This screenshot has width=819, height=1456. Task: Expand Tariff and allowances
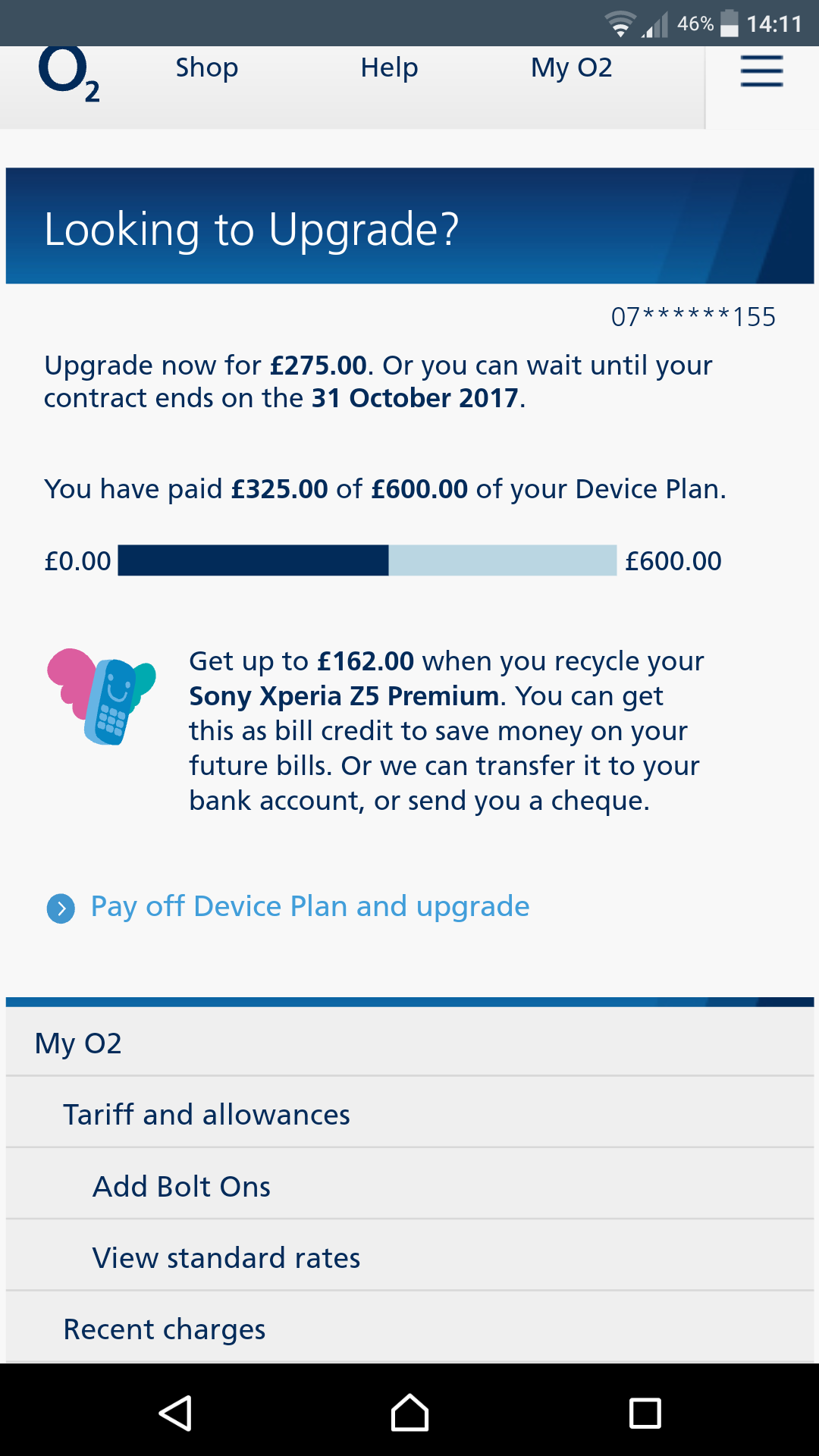click(x=206, y=1113)
